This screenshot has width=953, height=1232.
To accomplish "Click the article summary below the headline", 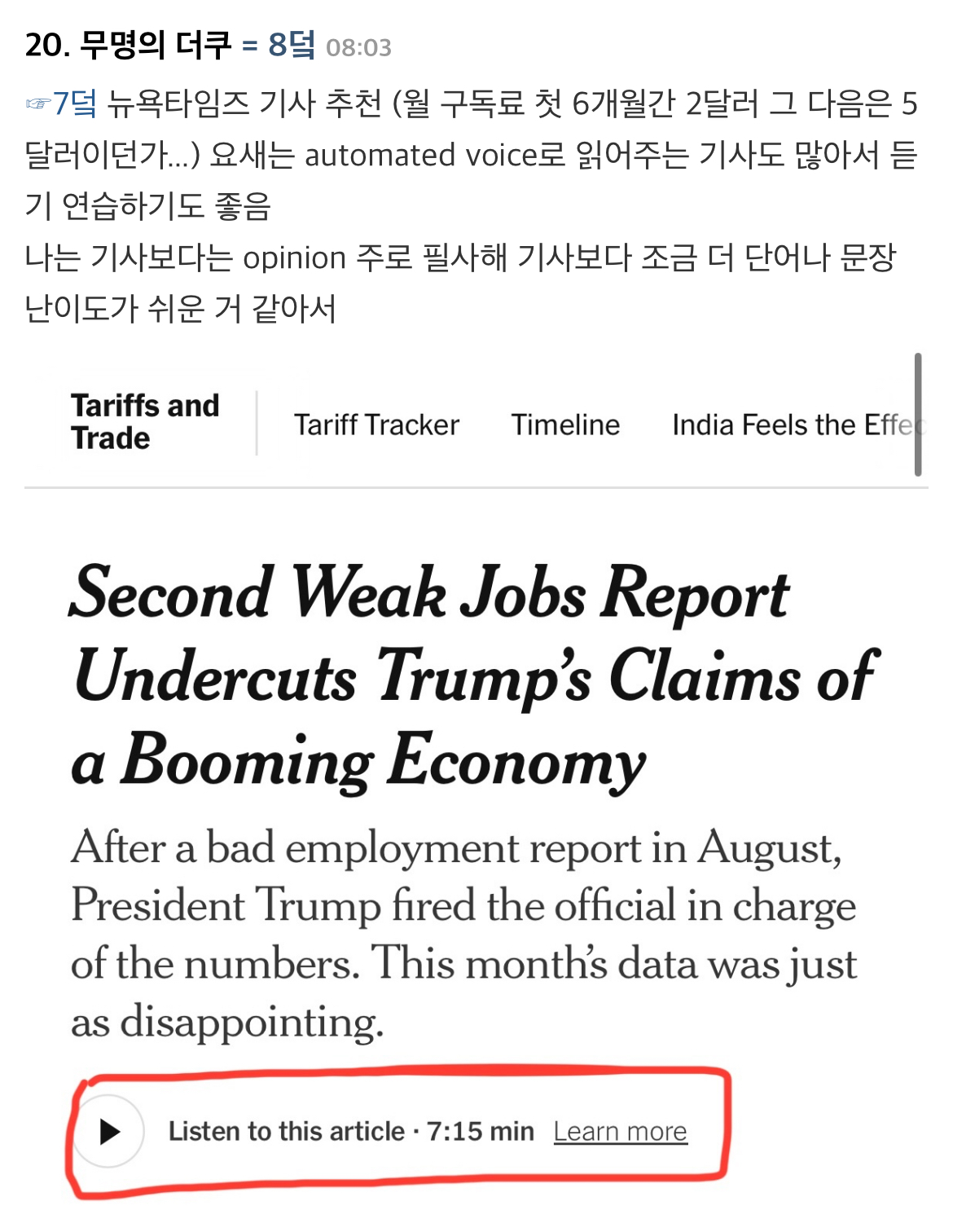I will point(464,934).
